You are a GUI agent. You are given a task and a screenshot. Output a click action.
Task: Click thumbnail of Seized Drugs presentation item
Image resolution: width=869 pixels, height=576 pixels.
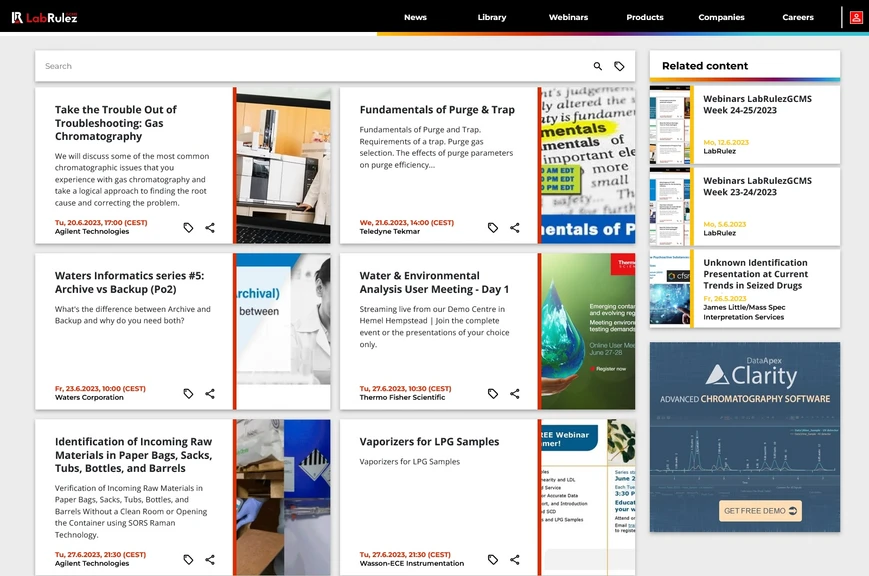click(x=670, y=289)
